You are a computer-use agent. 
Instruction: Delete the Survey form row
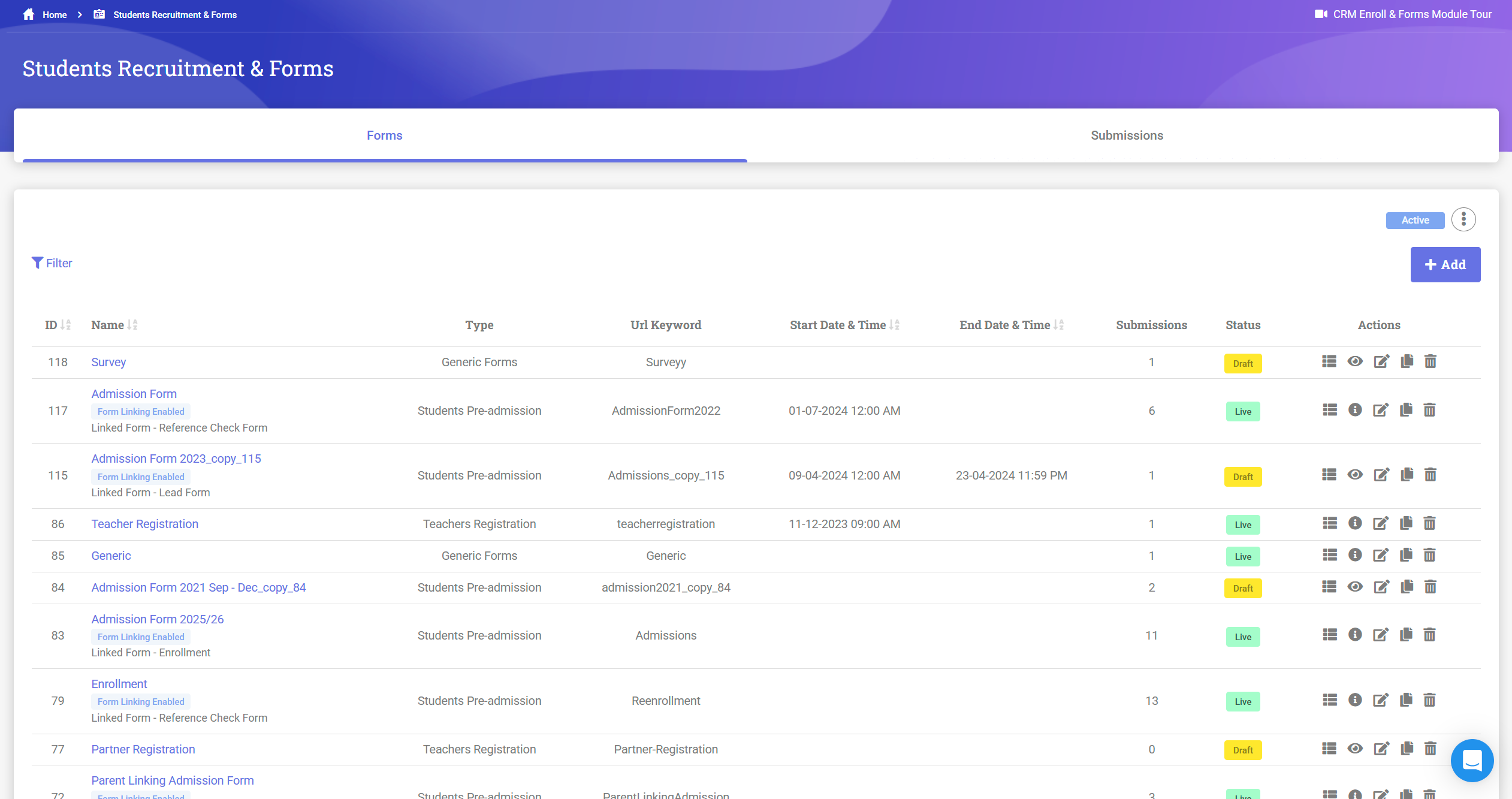point(1430,361)
